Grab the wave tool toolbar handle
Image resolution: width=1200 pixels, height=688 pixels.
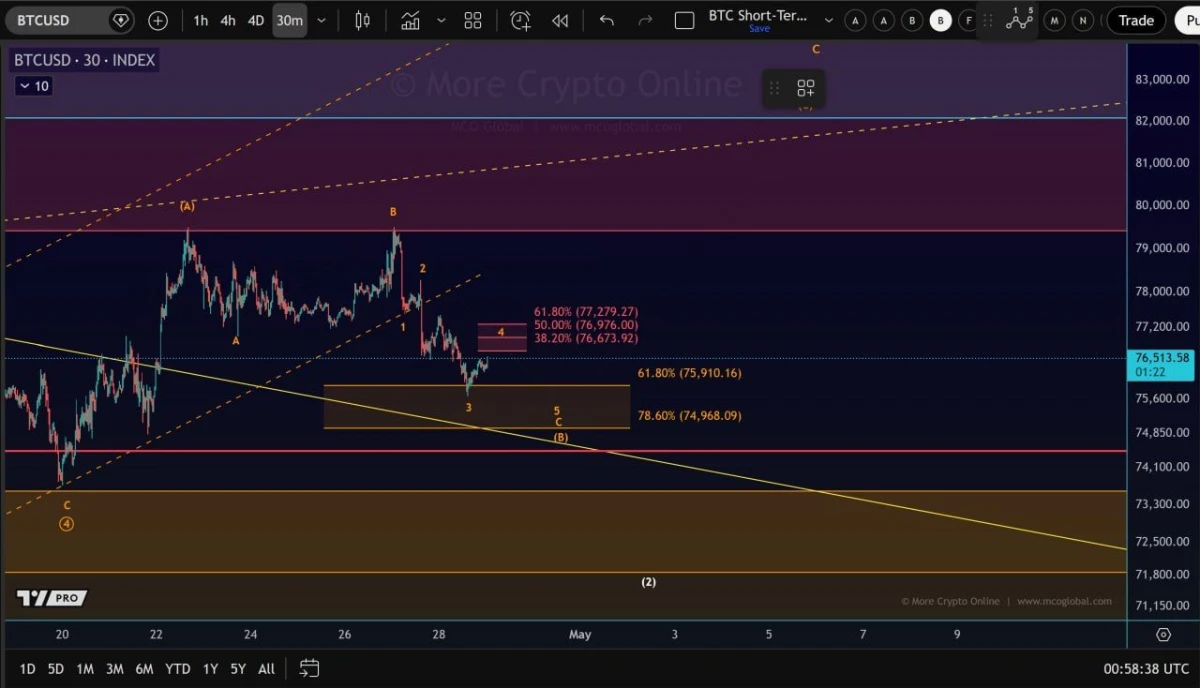pyautogui.click(x=989, y=20)
